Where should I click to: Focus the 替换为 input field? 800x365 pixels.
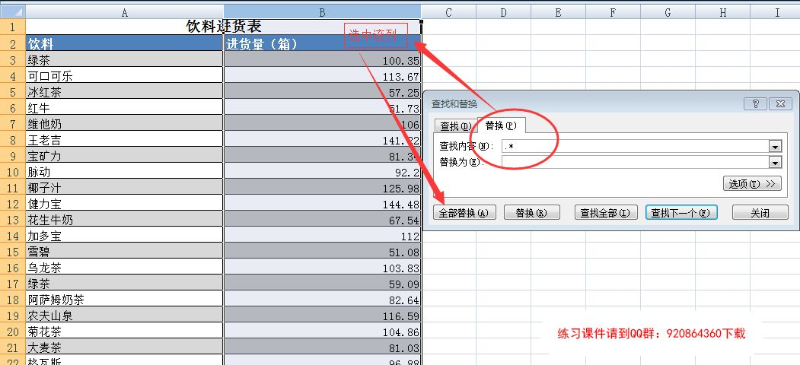point(635,162)
